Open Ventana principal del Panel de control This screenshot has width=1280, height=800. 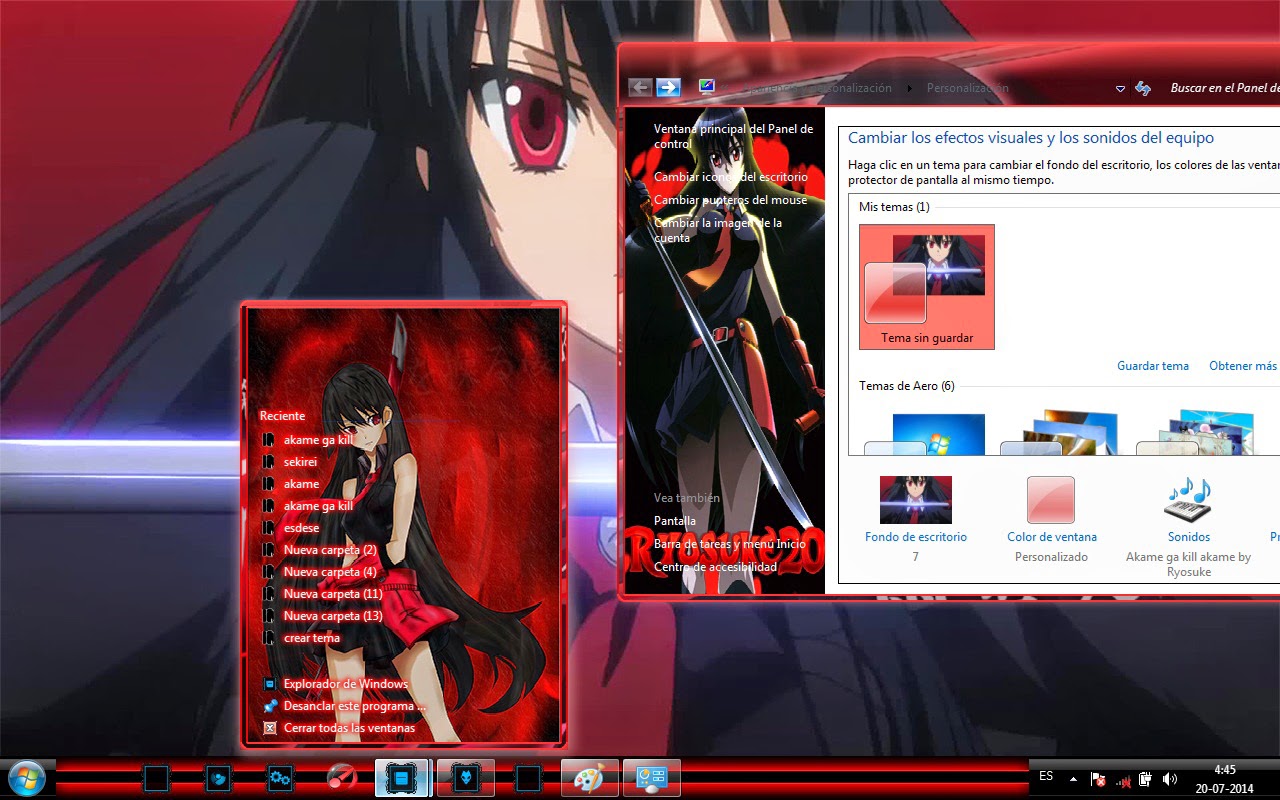pyautogui.click(x=733, y=136)
